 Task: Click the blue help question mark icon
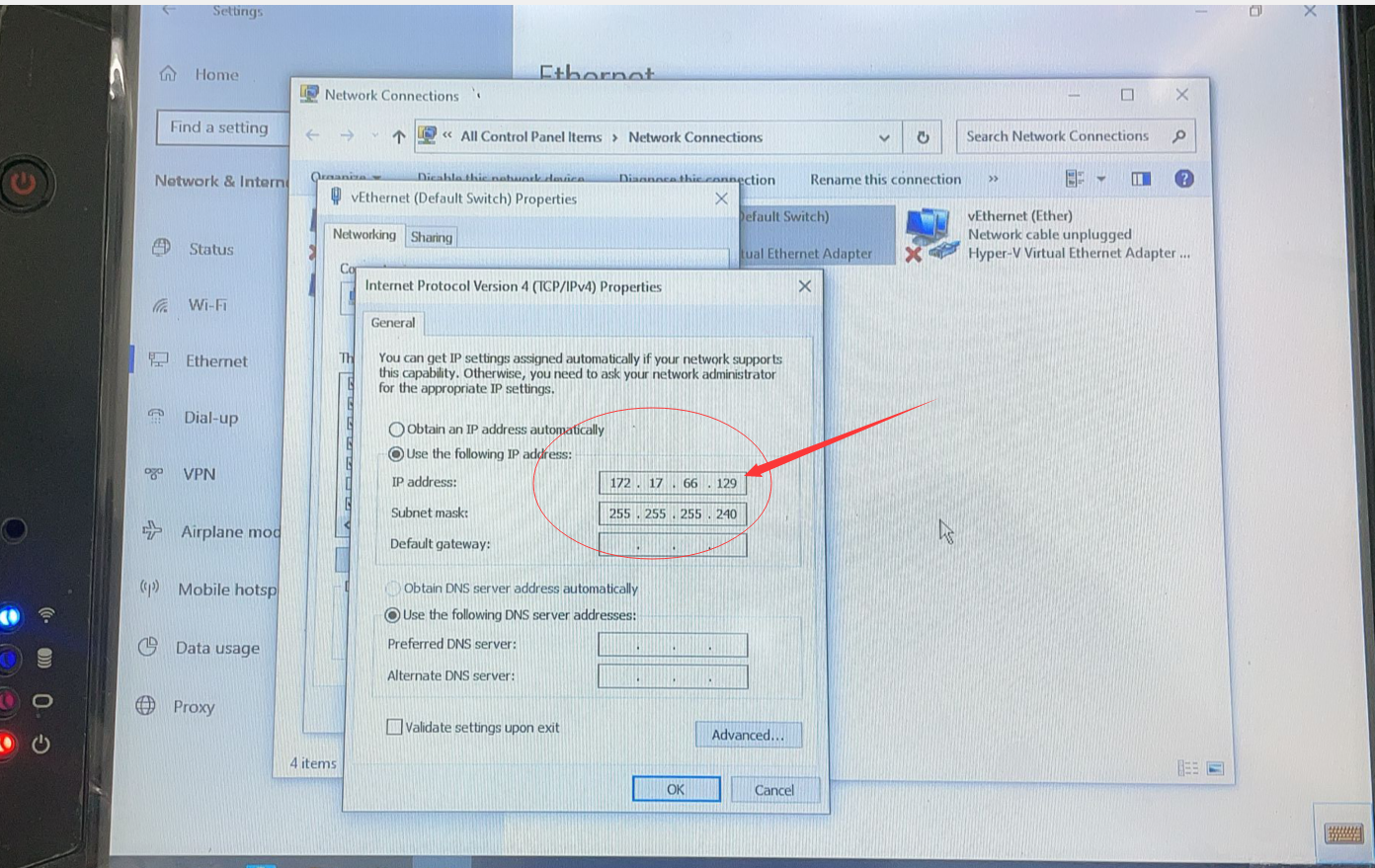tap(1183, 179)
